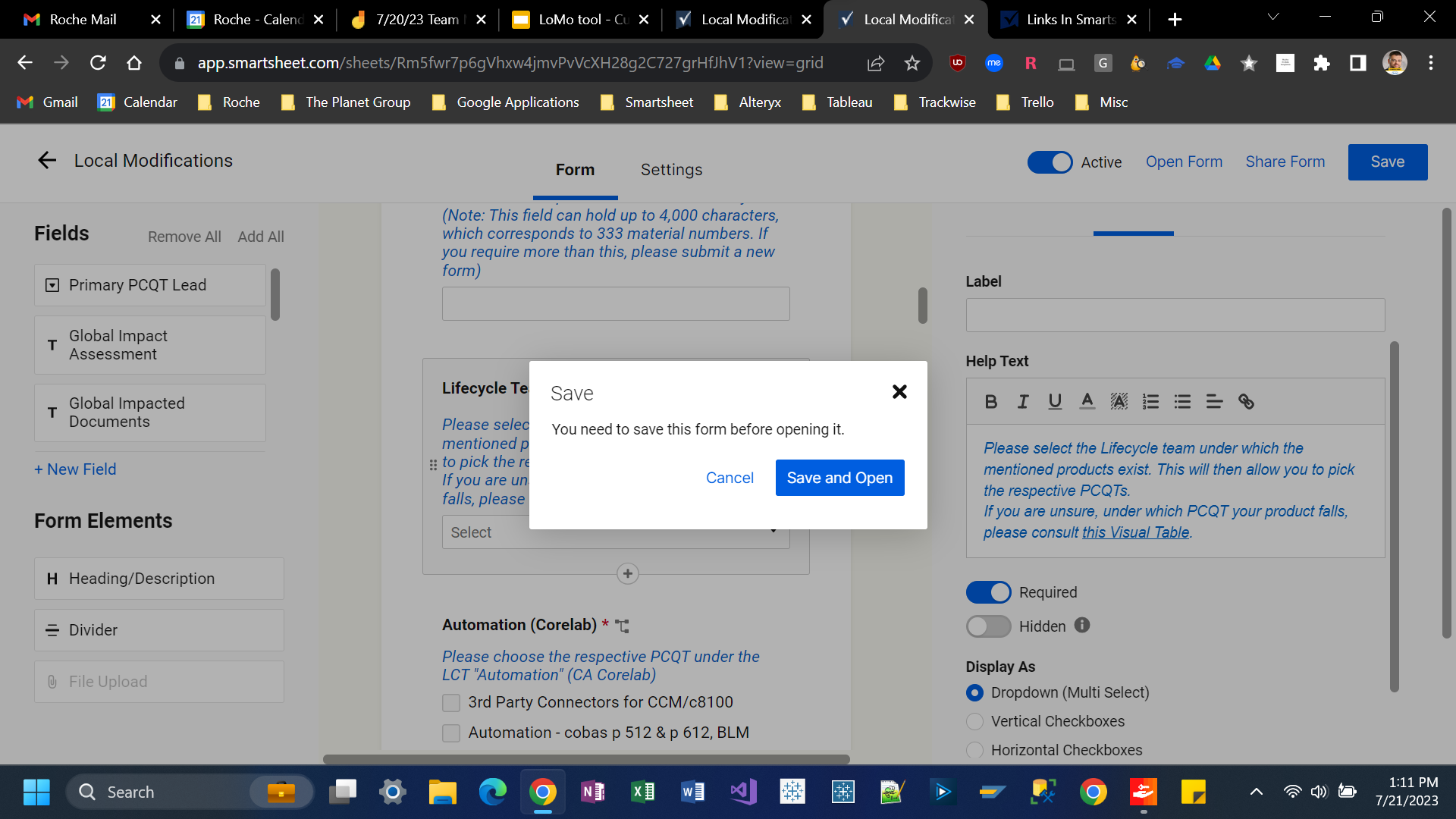
Task: Toggle the Hidden switch
Action: pyautogui.click(x=988, y=626)
